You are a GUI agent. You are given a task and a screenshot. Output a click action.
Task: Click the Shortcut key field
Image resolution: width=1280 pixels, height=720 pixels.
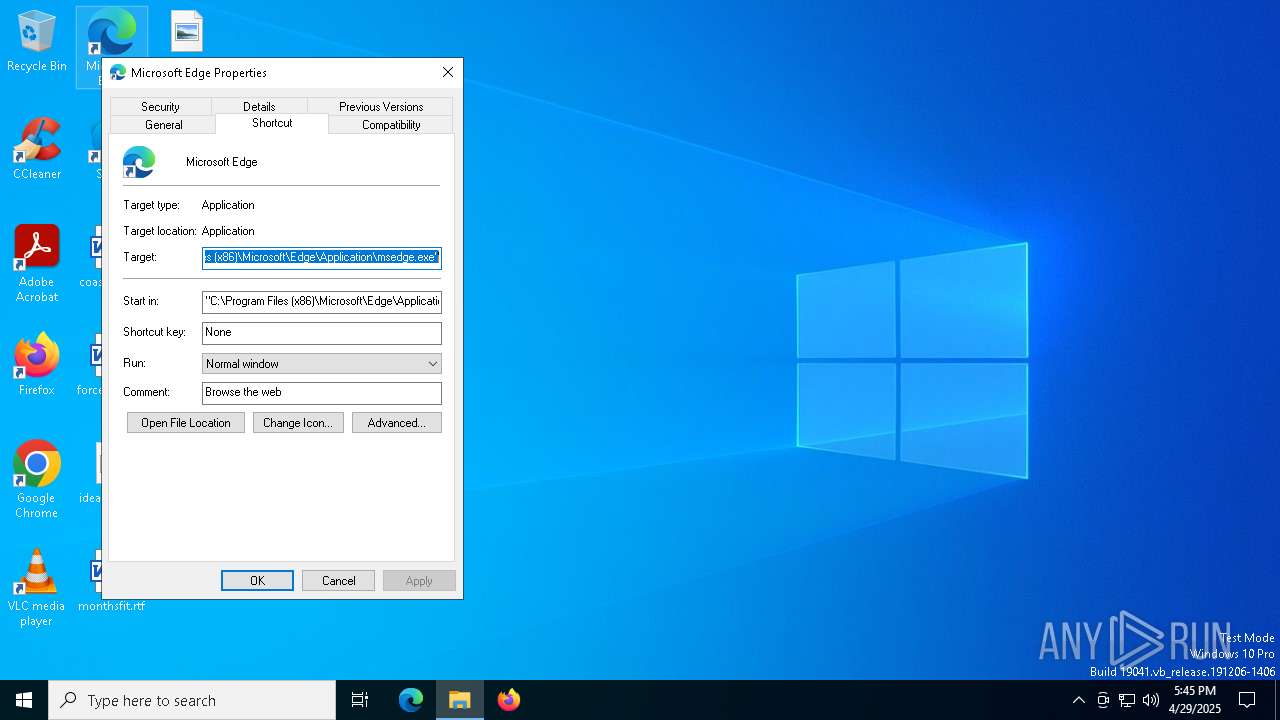pyautogui.click(x=322, y=332)
